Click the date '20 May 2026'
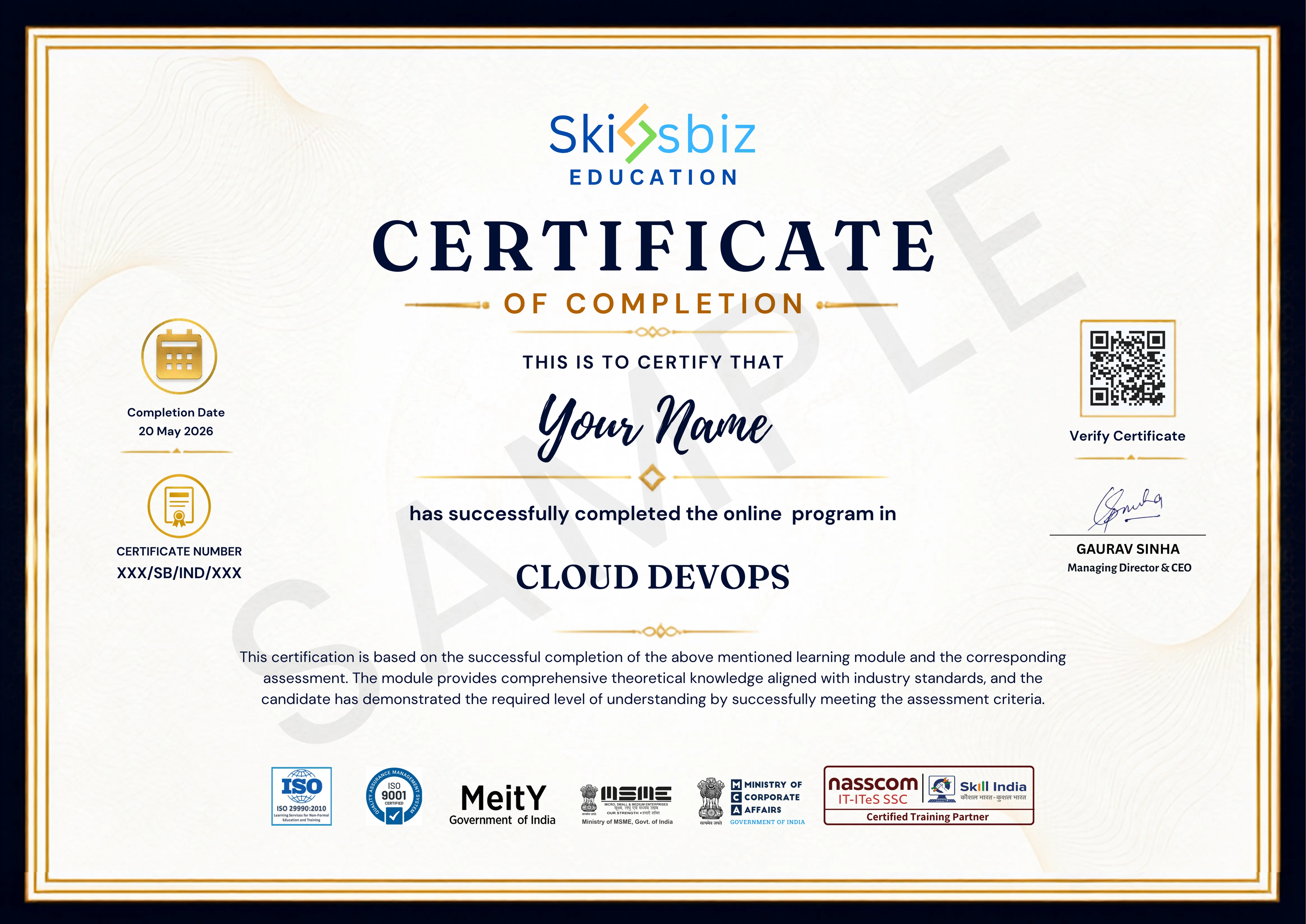 (176, 431)
